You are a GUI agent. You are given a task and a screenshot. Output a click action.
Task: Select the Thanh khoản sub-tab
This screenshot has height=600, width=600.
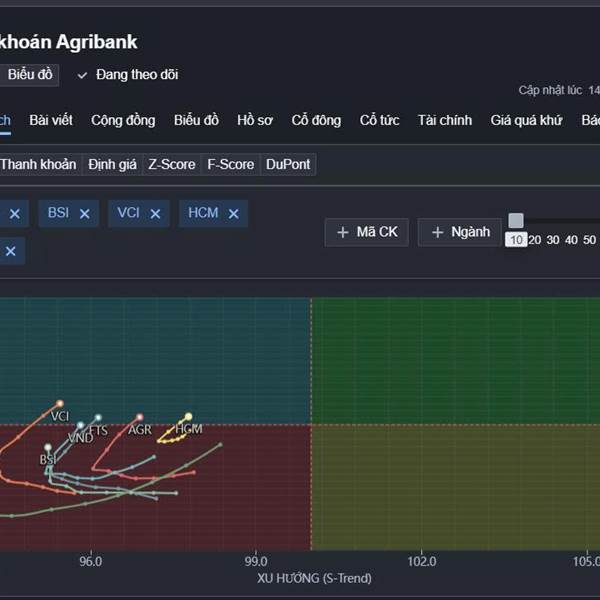pyautogui.click(x=39, y=165)
